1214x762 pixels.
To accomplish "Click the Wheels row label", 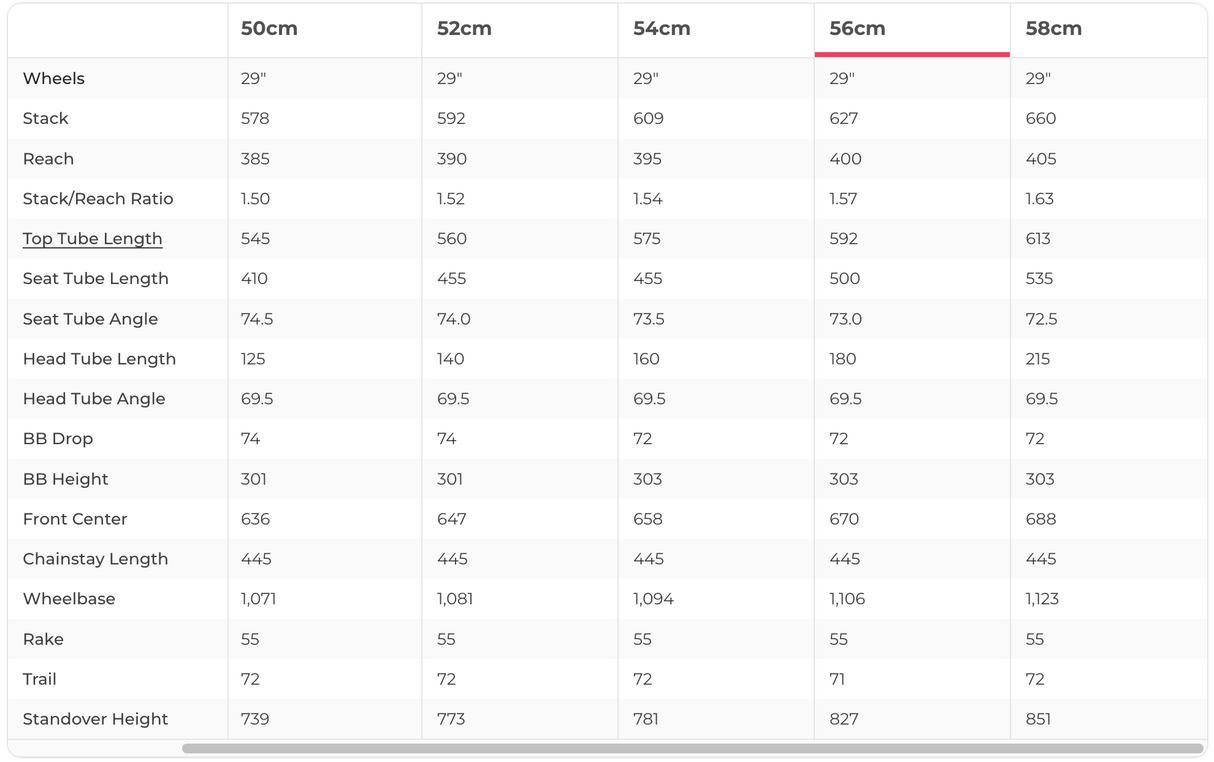I will click(54, 79).
